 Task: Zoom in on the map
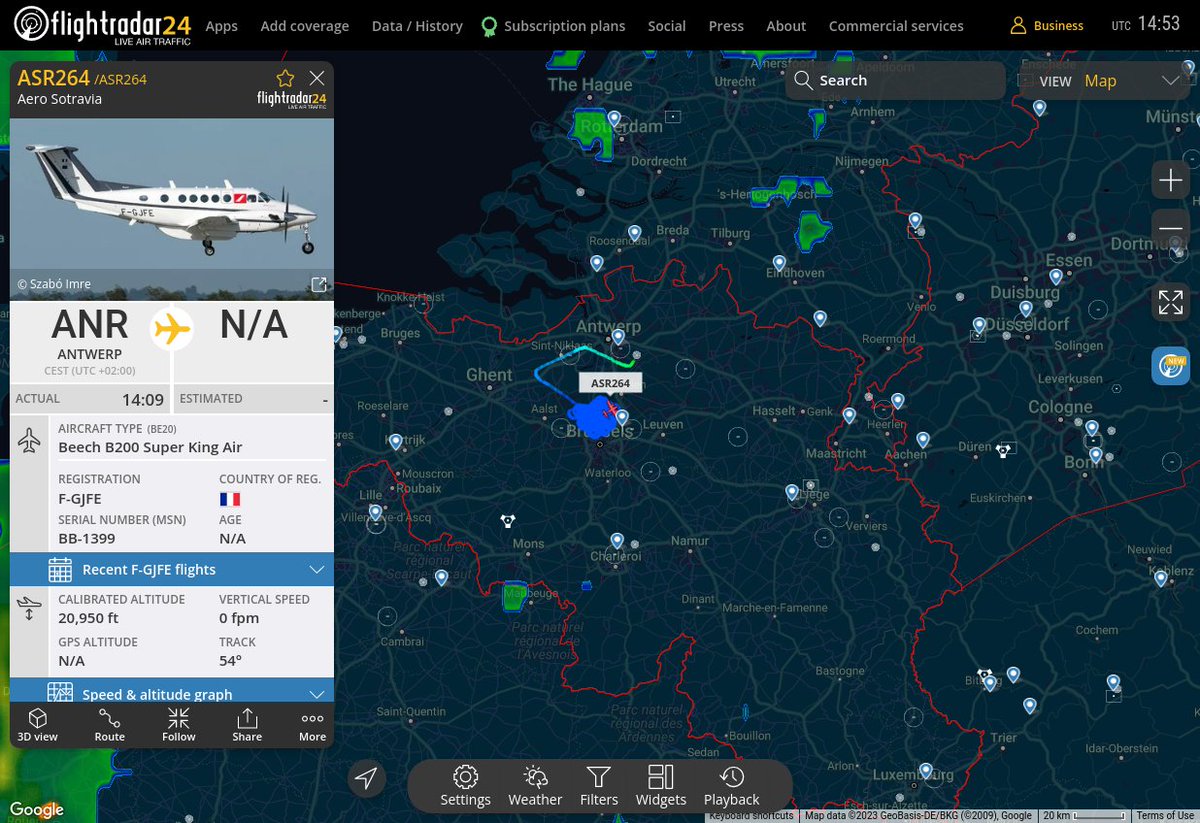[x=1171, y=181]
